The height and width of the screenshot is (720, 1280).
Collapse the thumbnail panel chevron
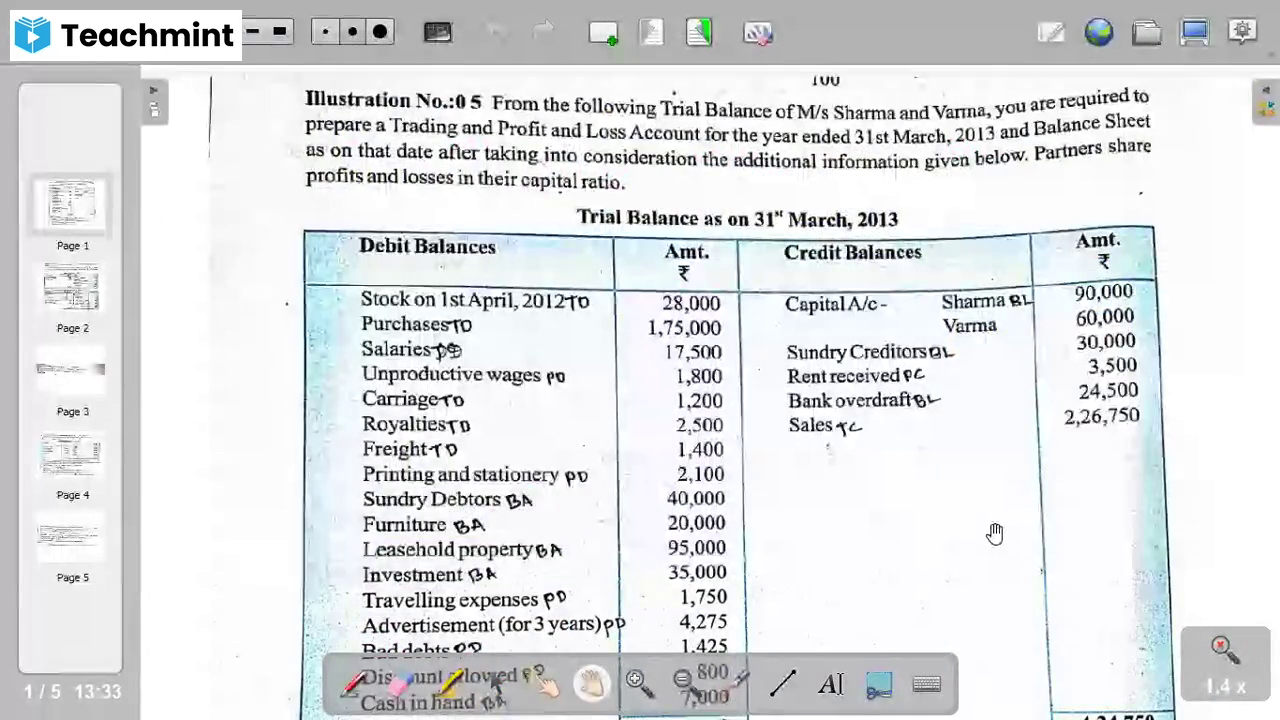pyautogui.click(x=154, y=110)
